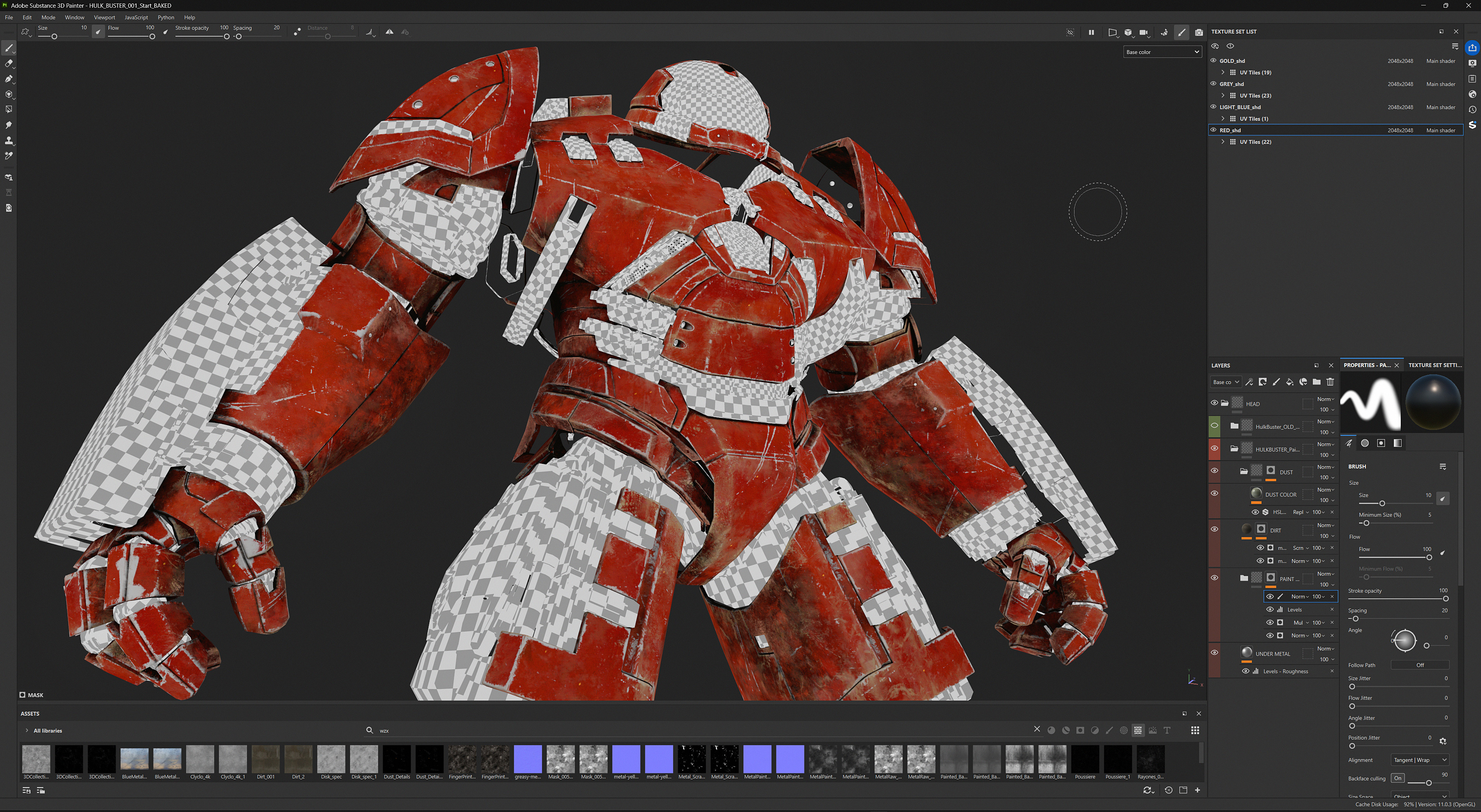Click the delete layer trash icon
This screenshot has width=1481, height=812.
(x=1330, y=382)
